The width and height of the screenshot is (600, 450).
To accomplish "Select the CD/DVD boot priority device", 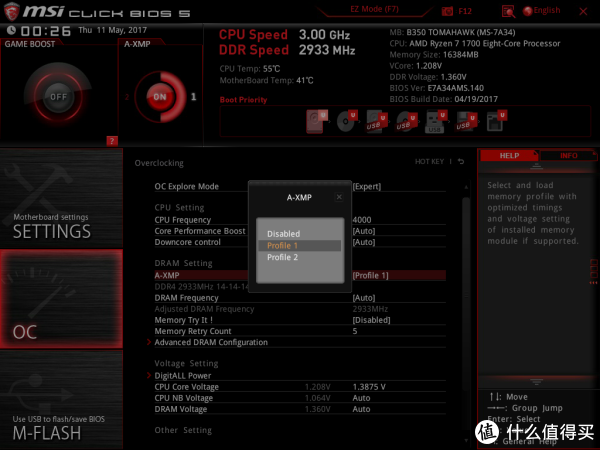I will pyautogui.click(x=347, y=121).
